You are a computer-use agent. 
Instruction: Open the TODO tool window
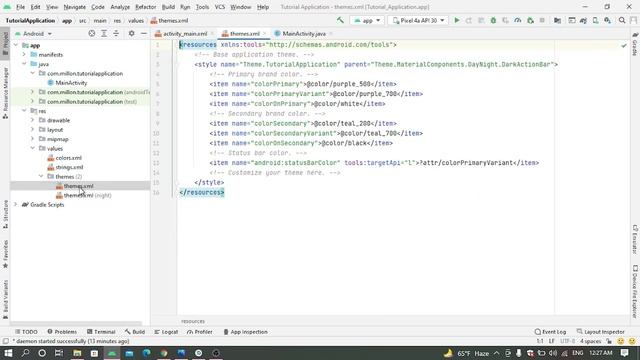click(x=26, y=332)
